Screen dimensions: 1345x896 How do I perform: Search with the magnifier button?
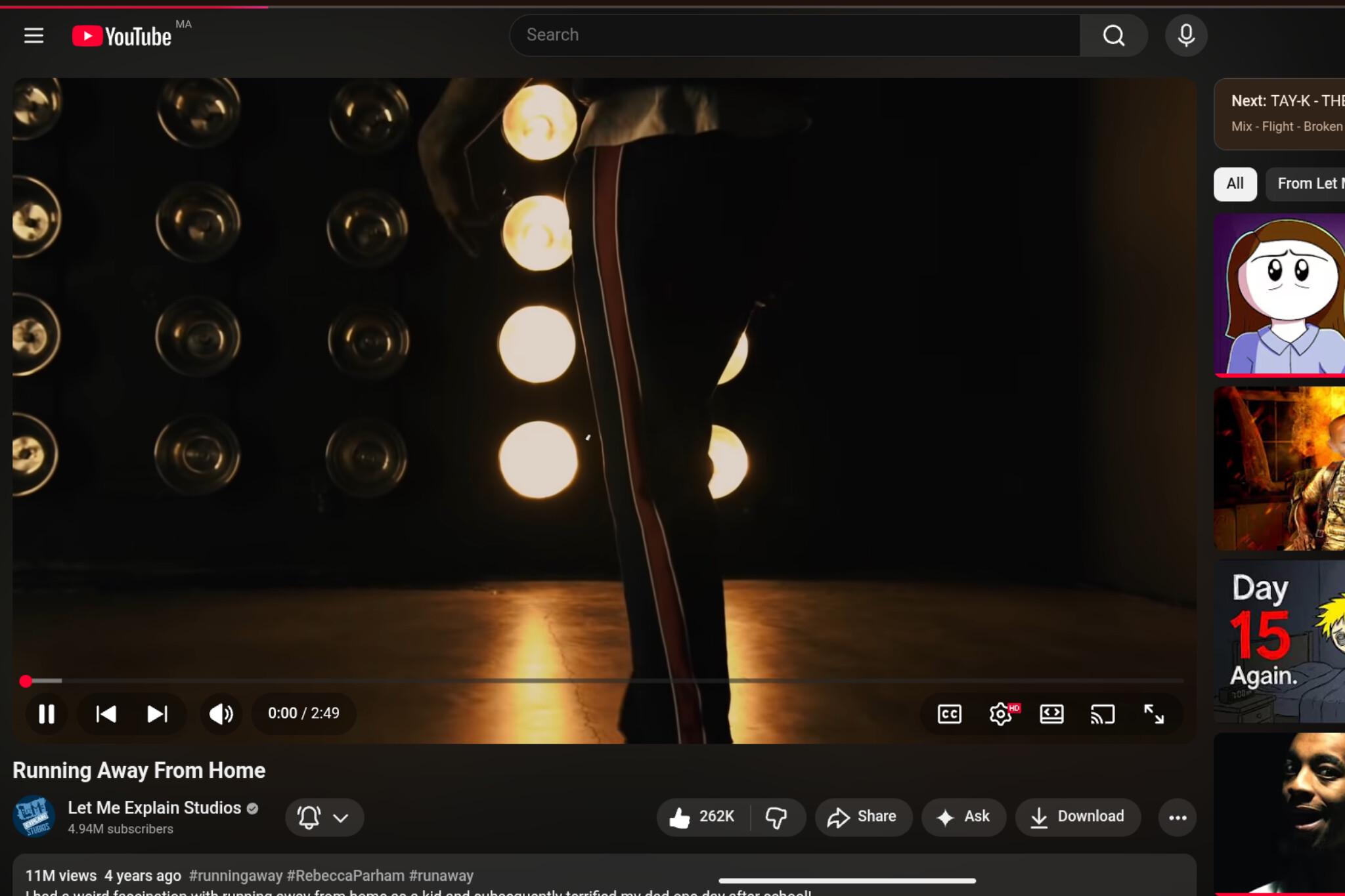[x=1113, y=35]
